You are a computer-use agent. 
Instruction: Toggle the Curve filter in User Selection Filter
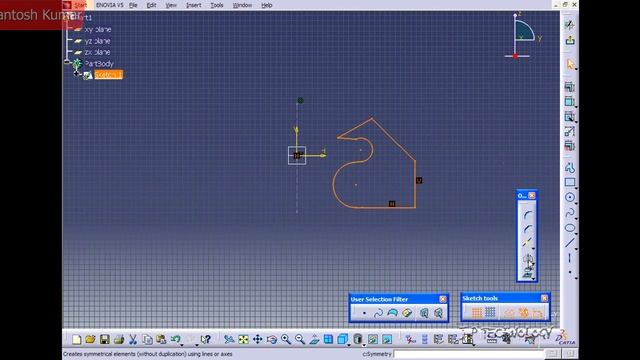tap(378, 313)
